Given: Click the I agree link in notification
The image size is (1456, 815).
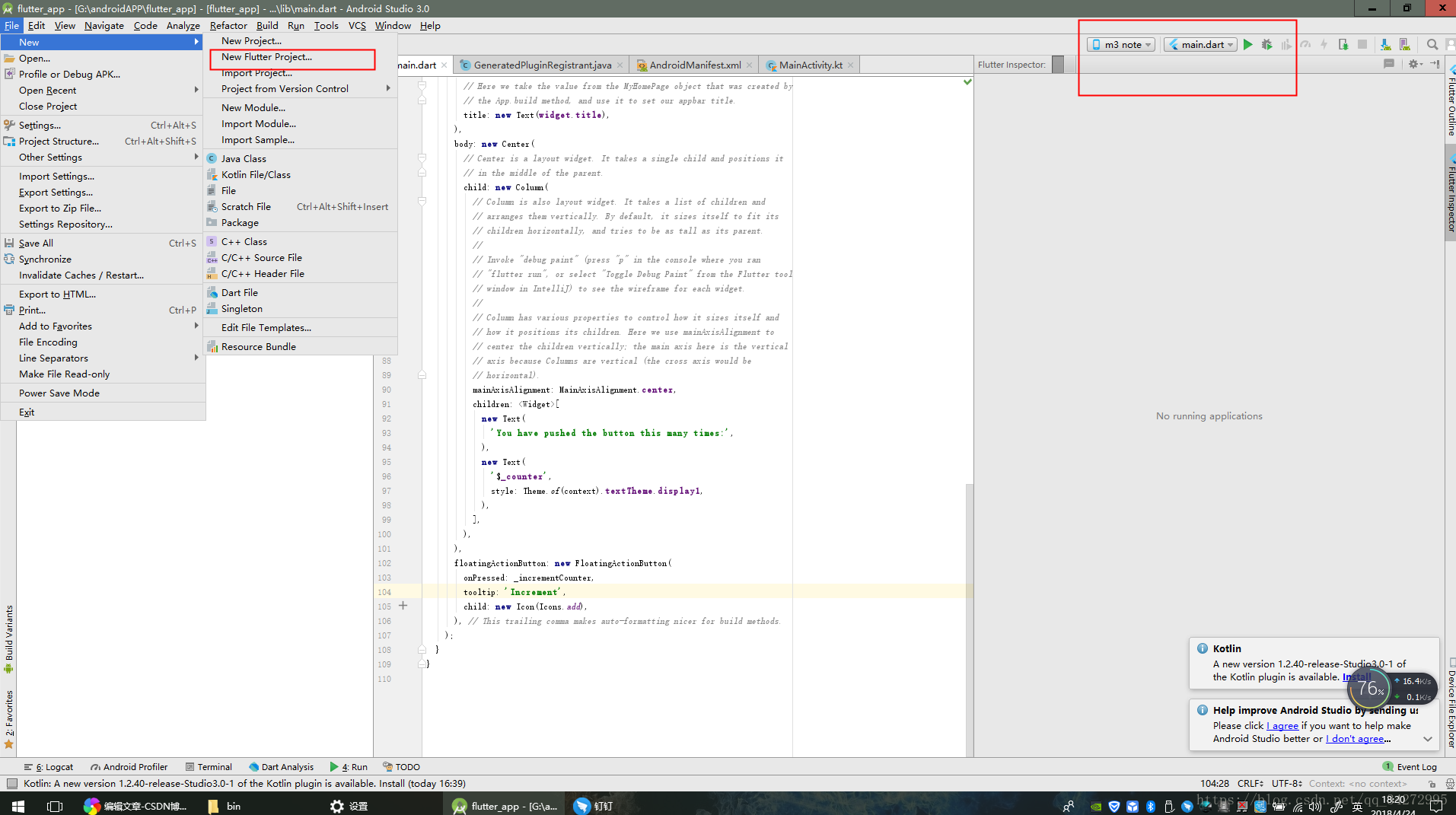Looking at the screenshot, I should coord(1282,726).
